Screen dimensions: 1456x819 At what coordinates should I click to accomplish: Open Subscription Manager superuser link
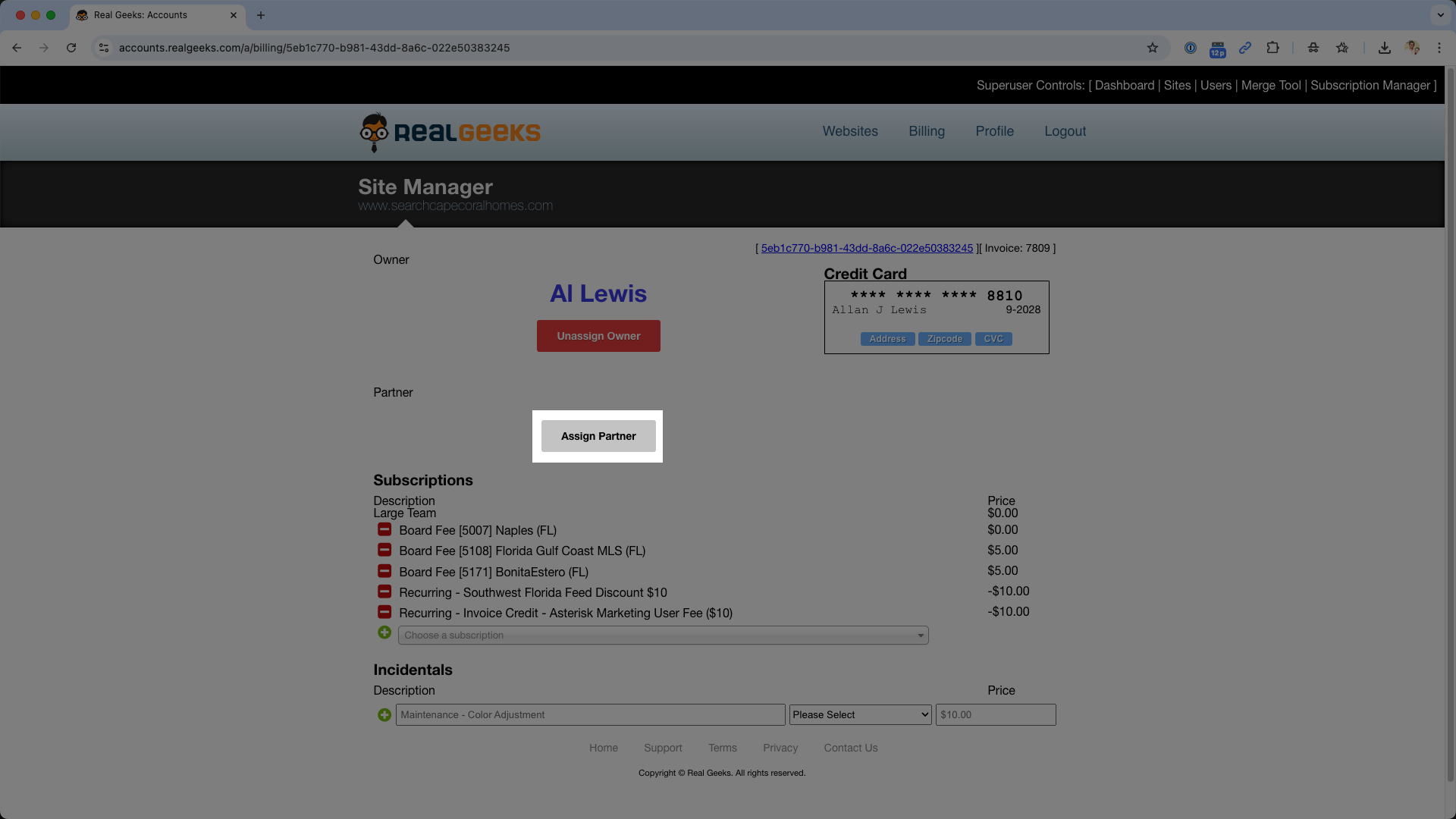(1370, 85)
